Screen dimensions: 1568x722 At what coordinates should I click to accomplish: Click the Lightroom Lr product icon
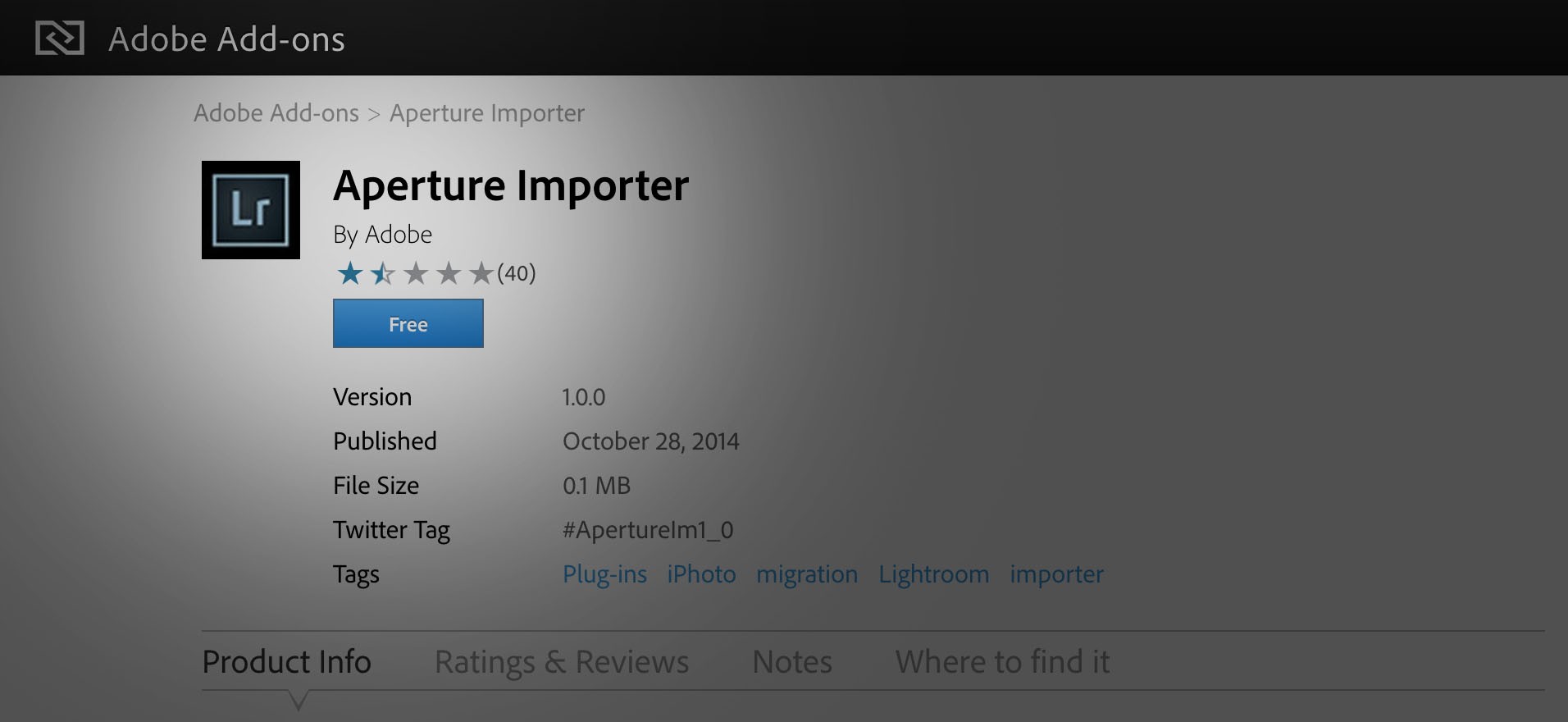(x=250, y=209)
